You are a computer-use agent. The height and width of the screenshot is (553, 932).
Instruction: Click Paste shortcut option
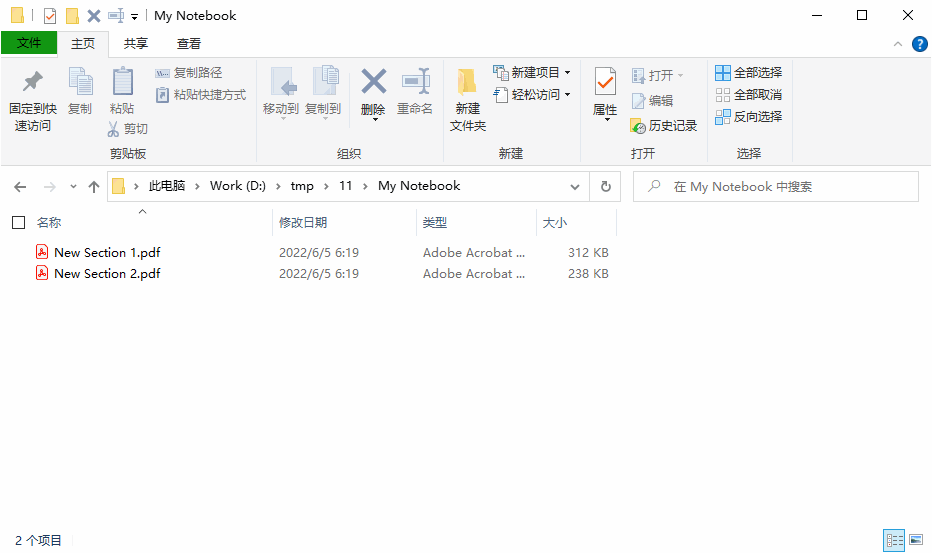point(200,95)
